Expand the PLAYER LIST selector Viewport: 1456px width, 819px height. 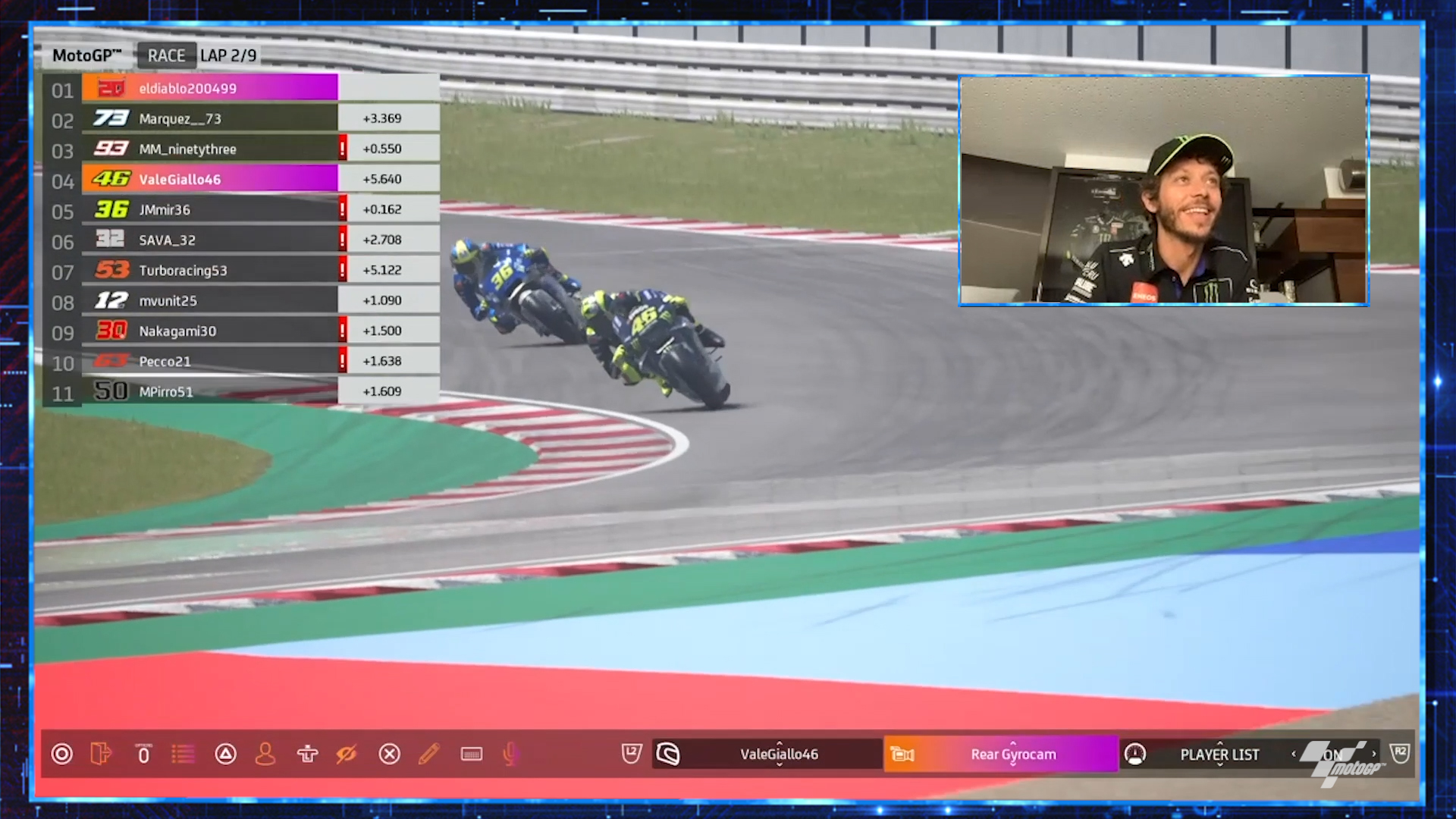[1219, 754]
